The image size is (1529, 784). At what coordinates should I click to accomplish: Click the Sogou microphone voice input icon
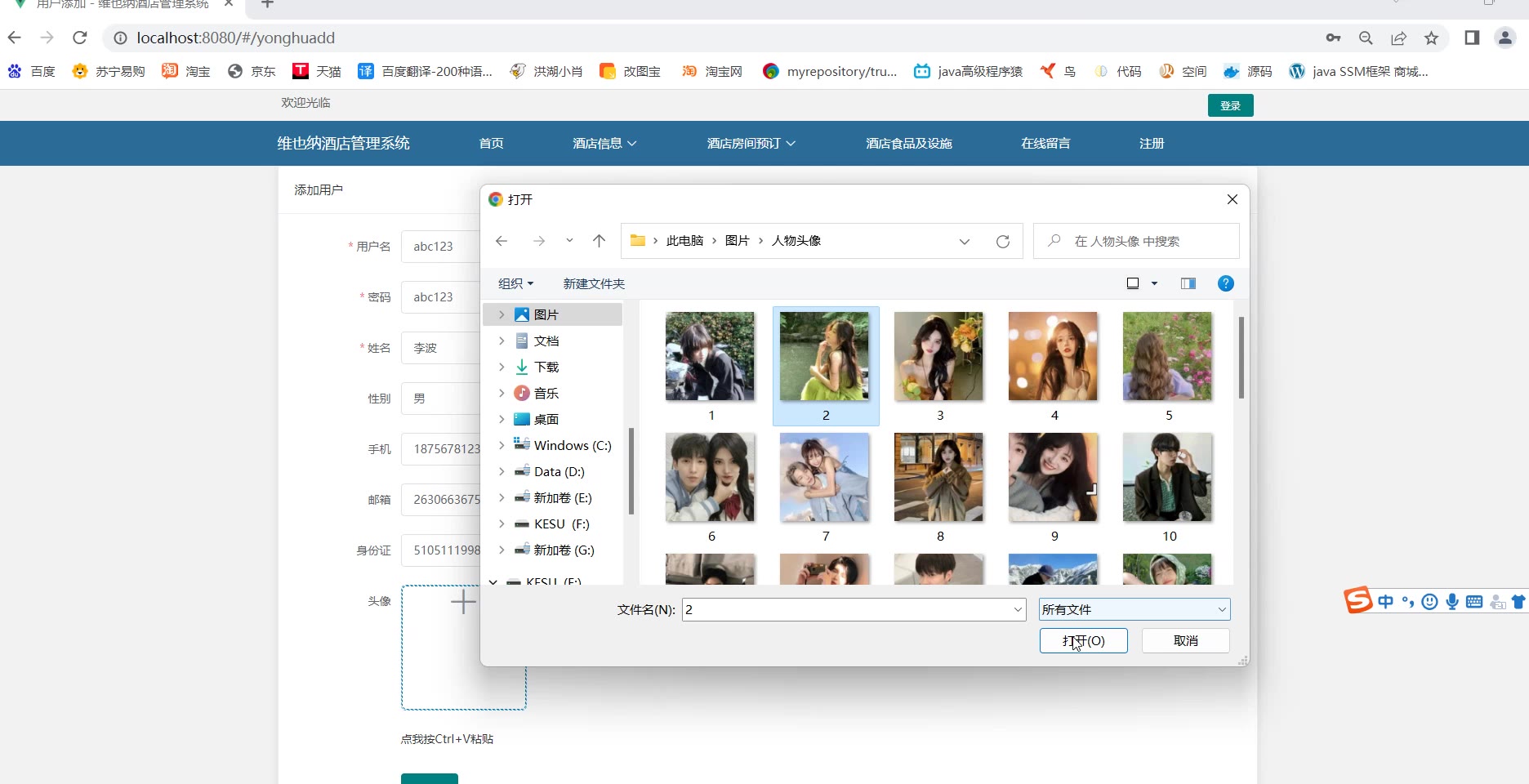(x=1451, y=602)
